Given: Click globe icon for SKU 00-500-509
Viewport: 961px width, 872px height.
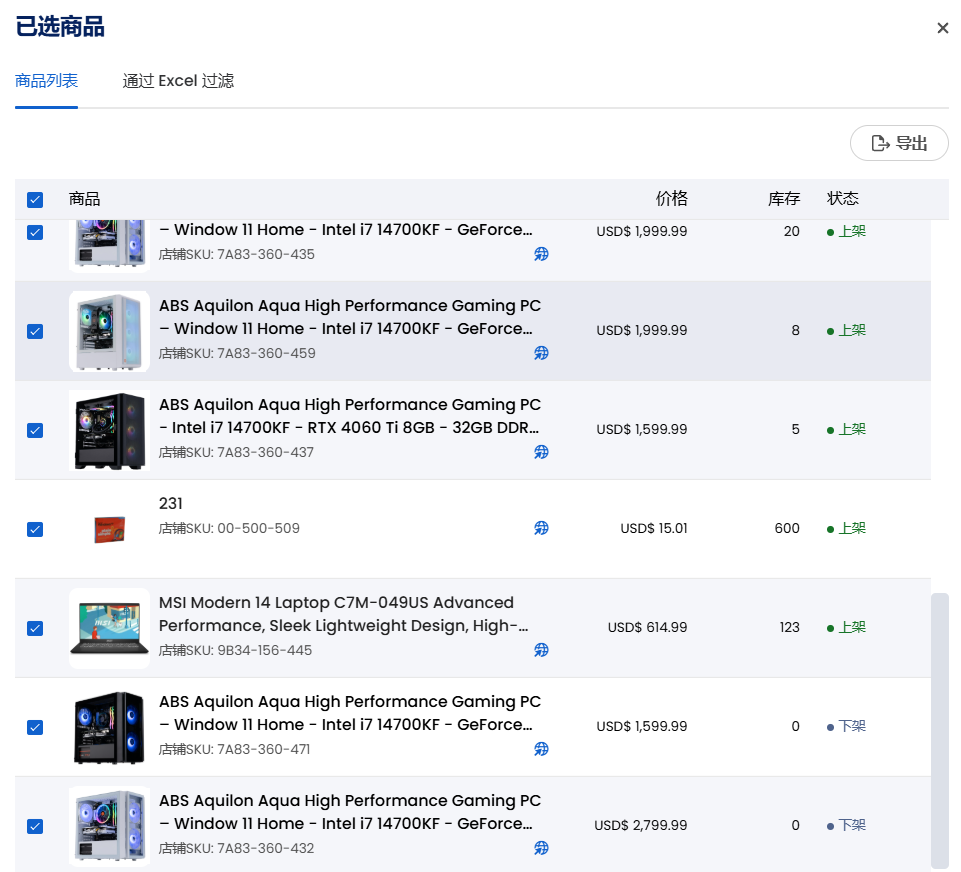Looking at the screenshot, I should click(x=541, y=528).
